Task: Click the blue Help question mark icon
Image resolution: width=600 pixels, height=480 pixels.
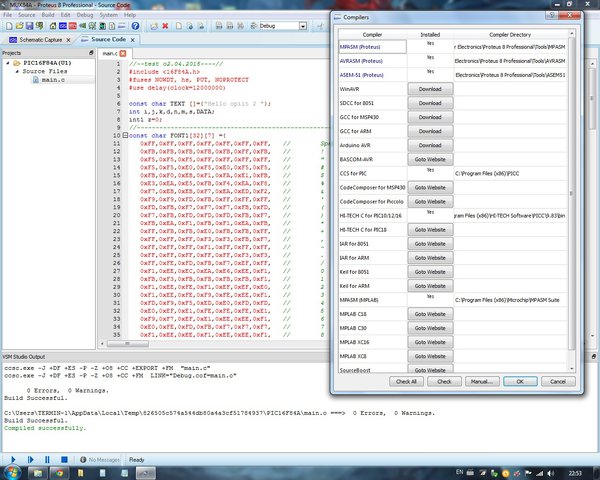Action: pyautogui.click(x=135, y=26)
